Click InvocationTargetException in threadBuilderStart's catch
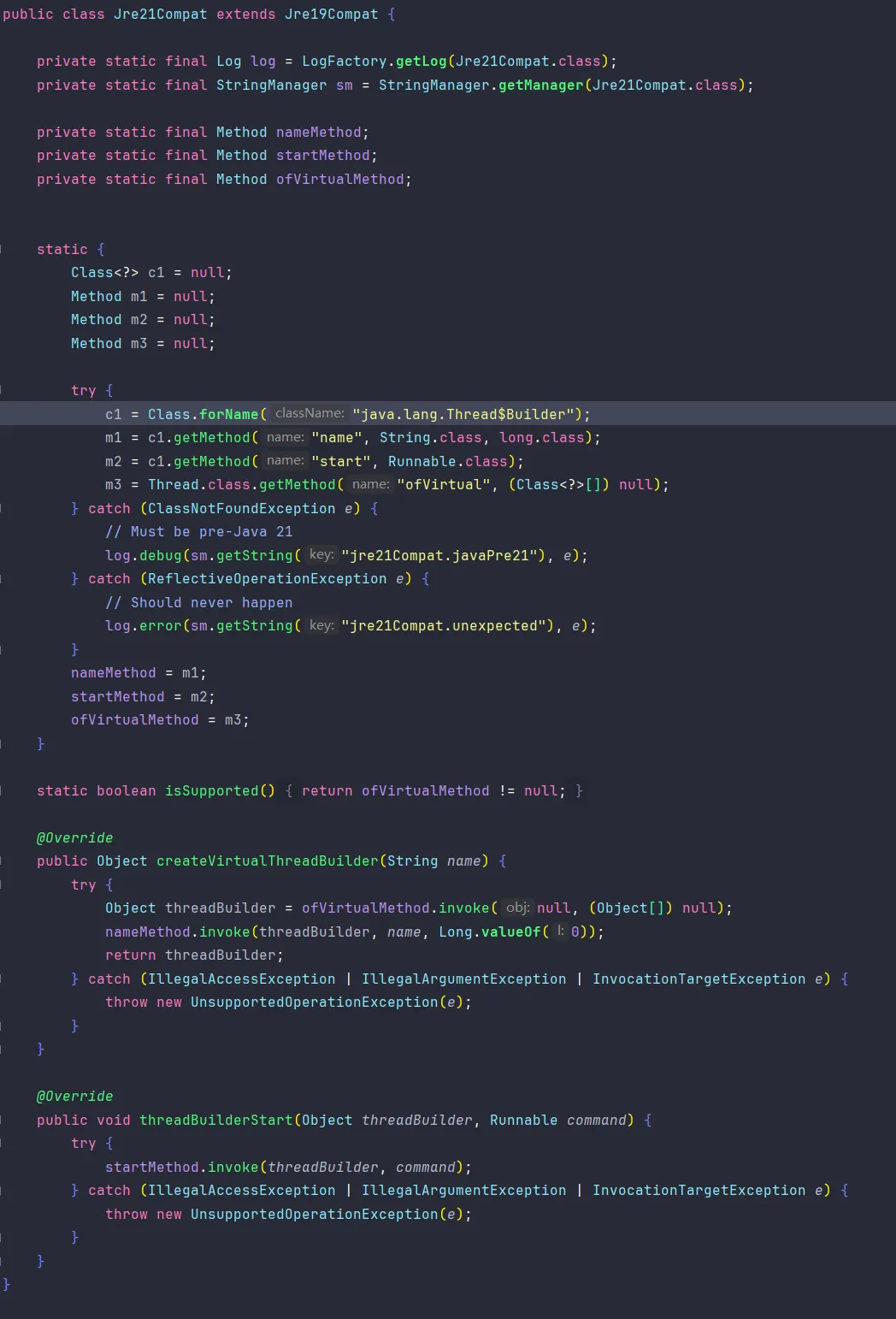The height and width of the screenshot is (1319, 896). (x=699, y=1191)
